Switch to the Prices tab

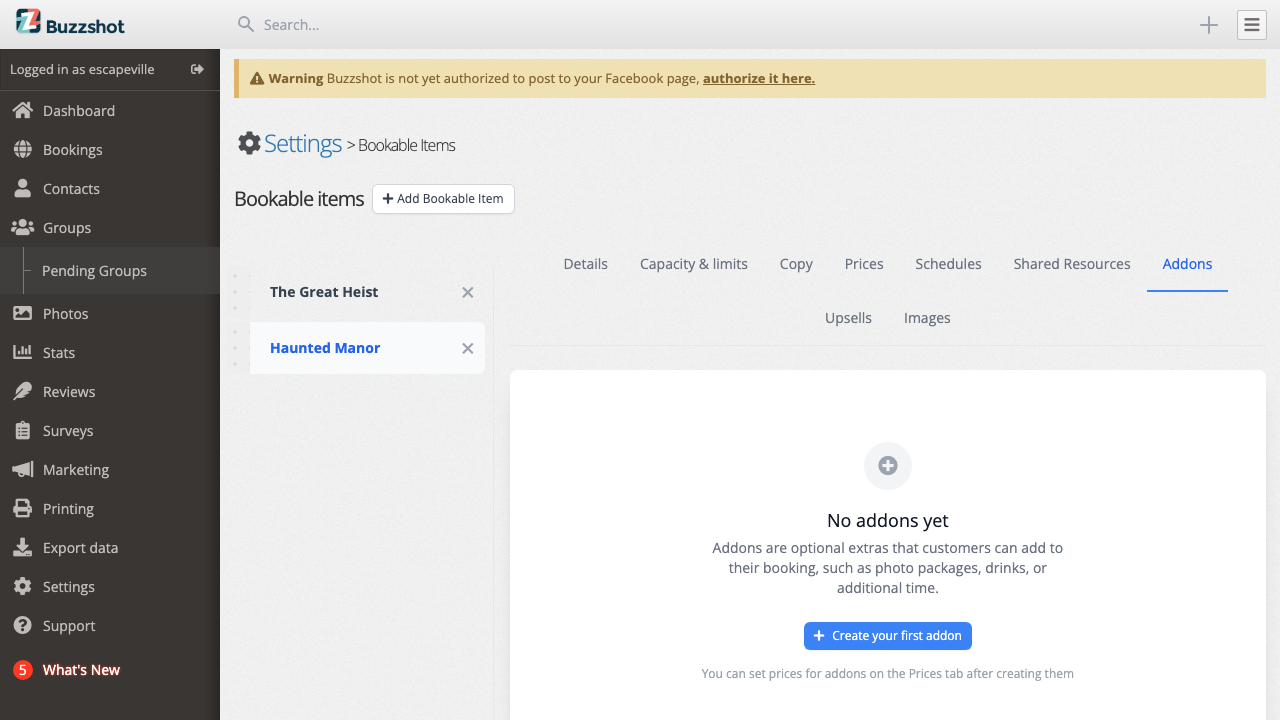coord(864,264)
